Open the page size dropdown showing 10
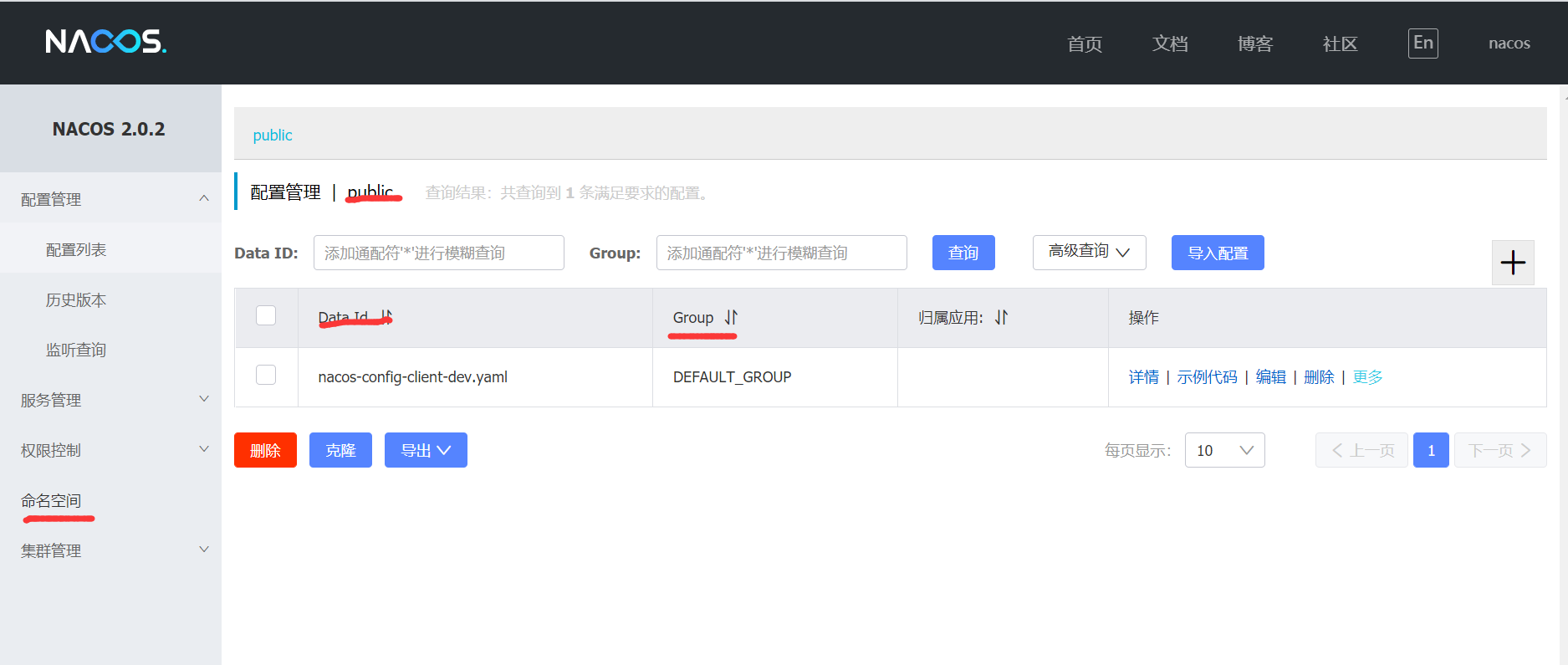The width and height of the screenshot is (1568, 665). tap(1224, 450)
